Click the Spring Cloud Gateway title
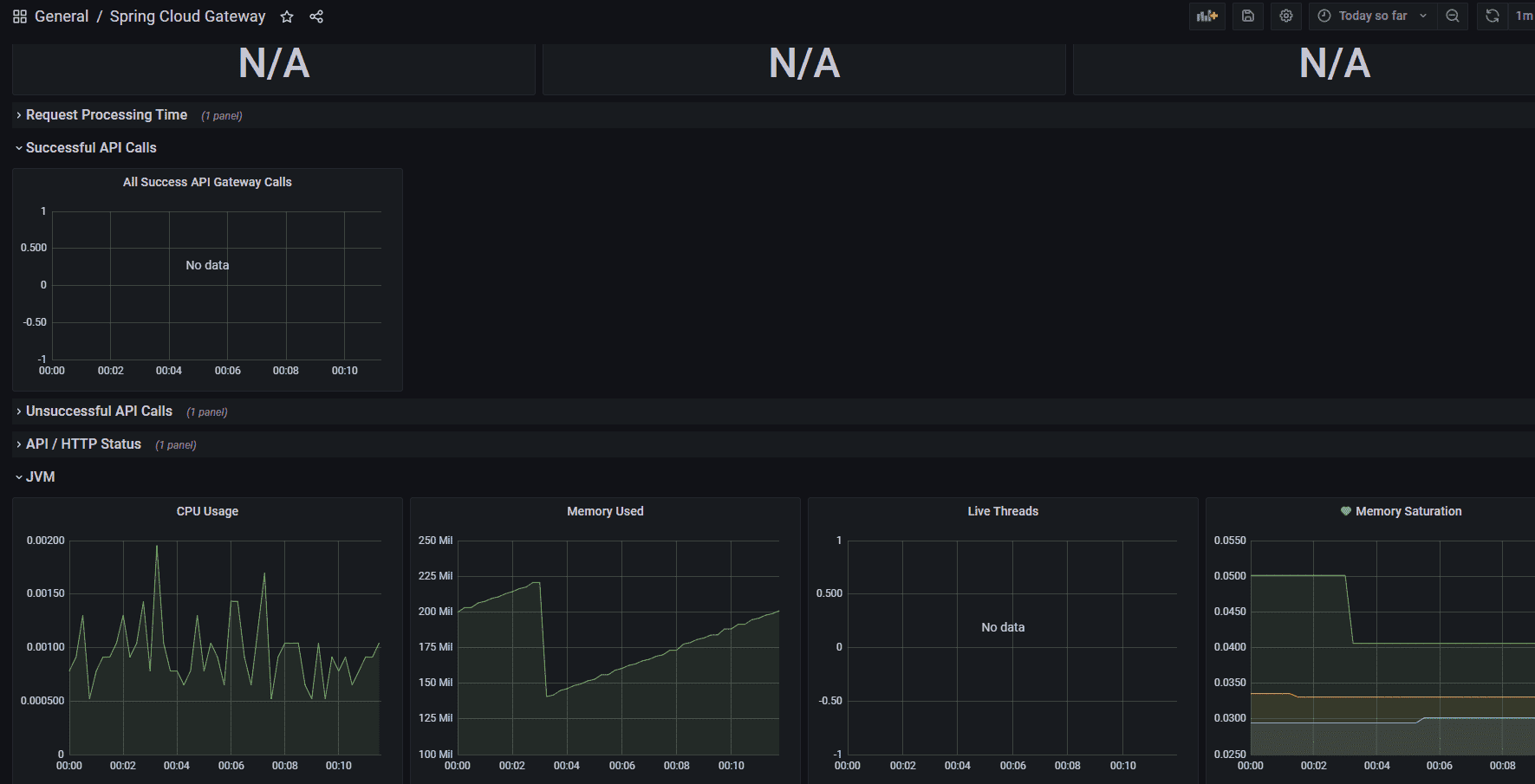This screenshot has height=784, width=1535. point(187,16)
